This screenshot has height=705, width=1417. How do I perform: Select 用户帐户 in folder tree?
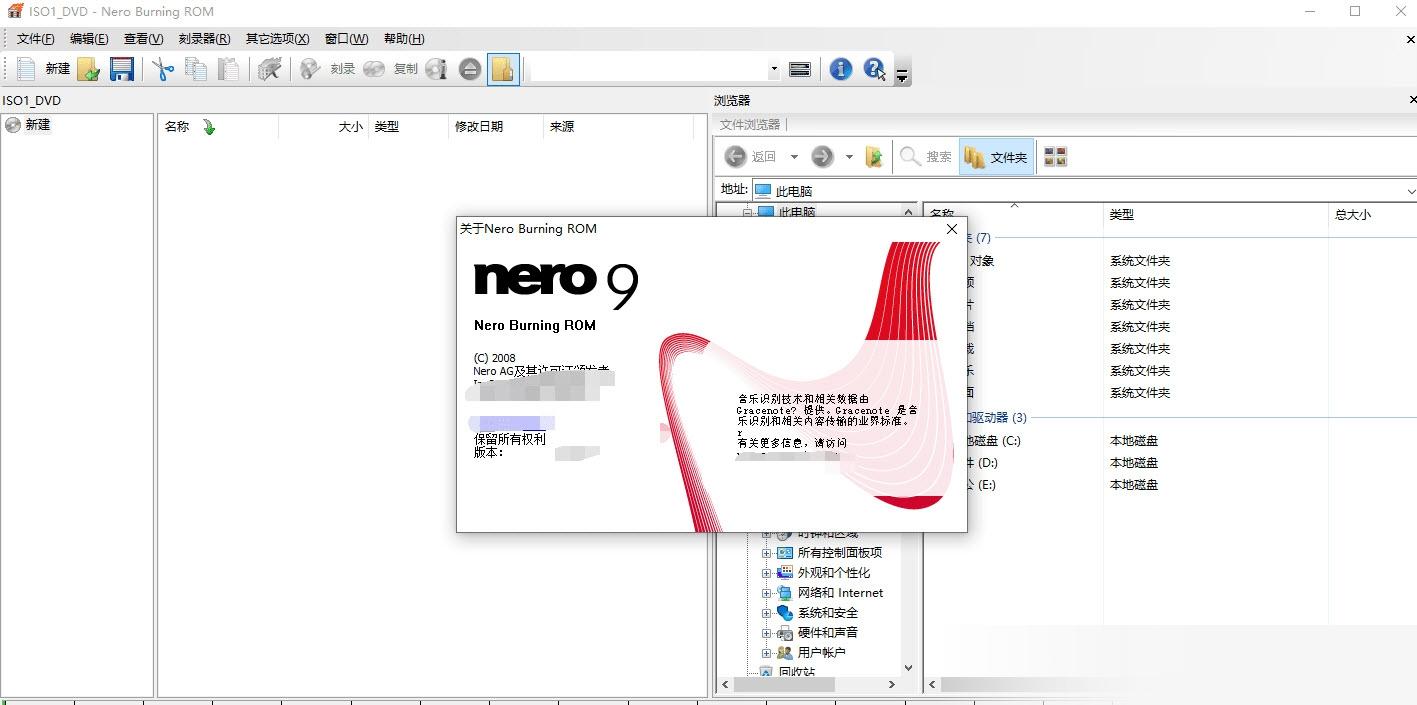point(822,653)
